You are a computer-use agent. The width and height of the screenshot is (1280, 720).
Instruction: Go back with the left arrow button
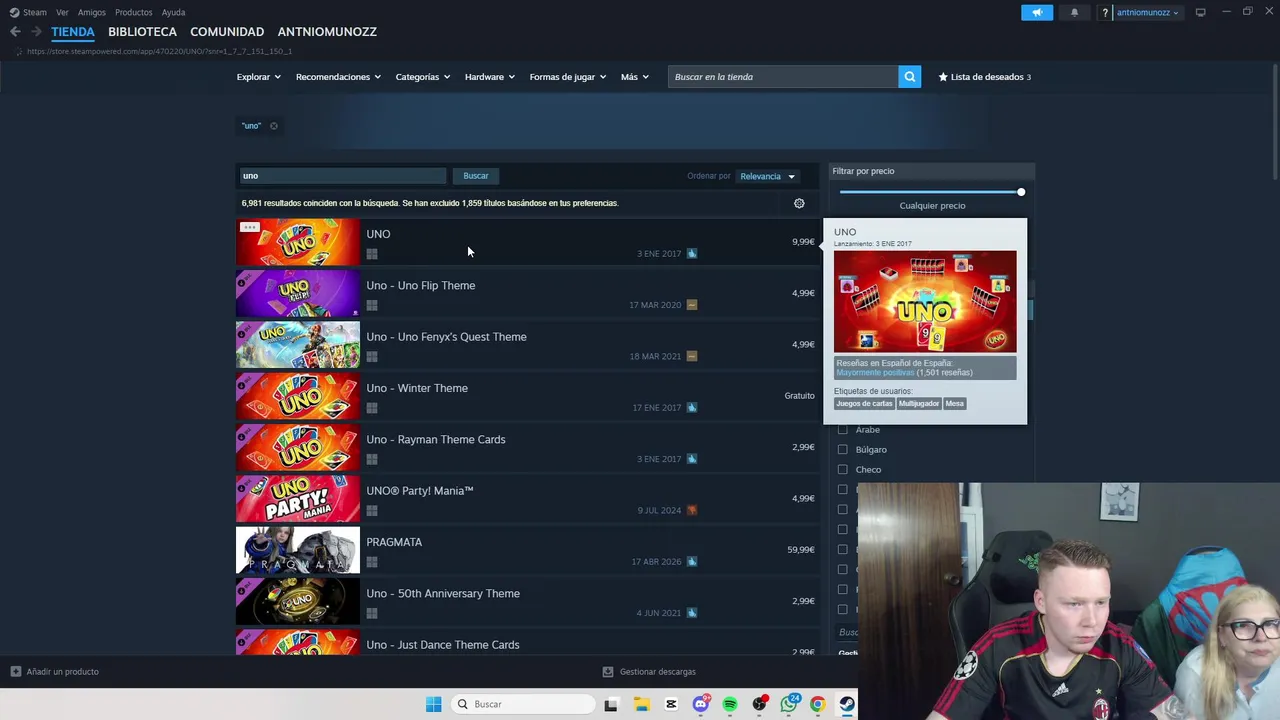coord(15,32)
